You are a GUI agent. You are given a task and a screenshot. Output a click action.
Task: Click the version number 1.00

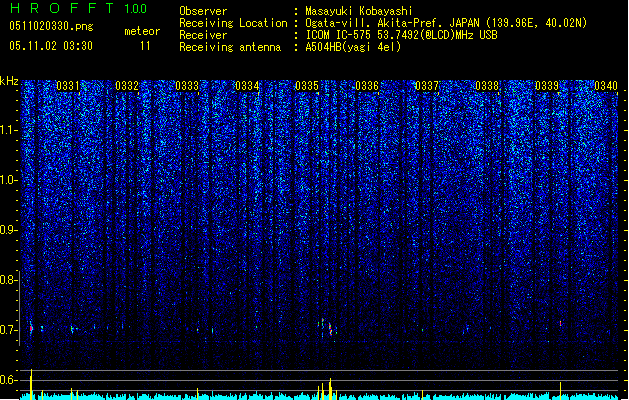coord(135,8)
